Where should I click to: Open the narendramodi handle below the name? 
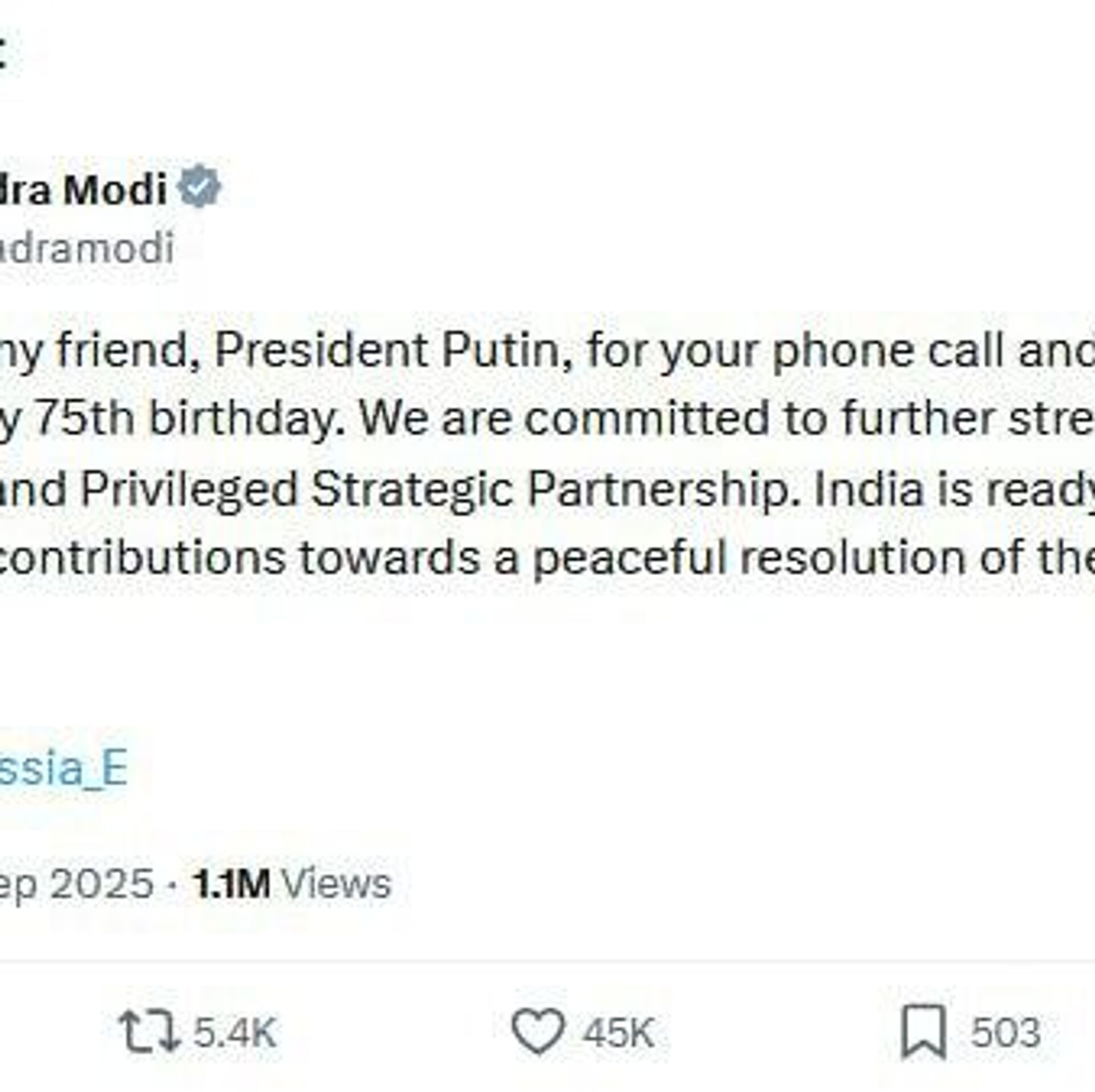point(86,249)
